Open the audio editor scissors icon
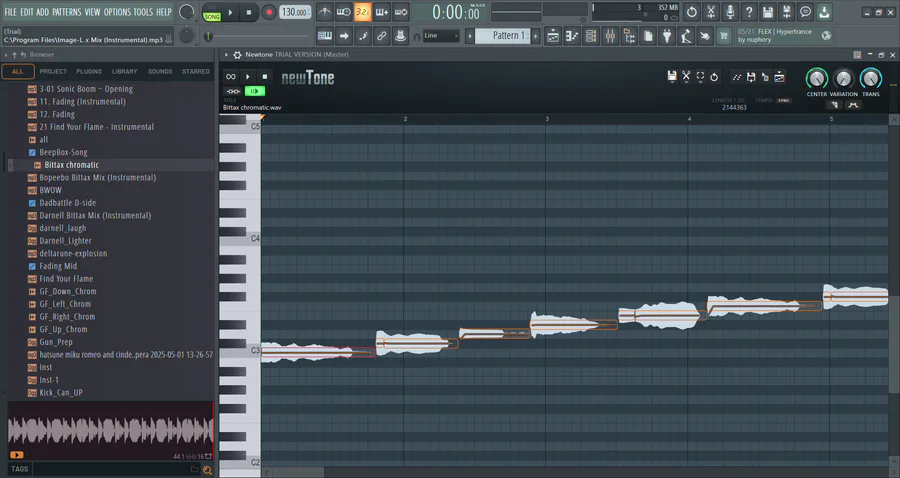The width and height of the screenshot is (900, 478). click(x=711, y=11)
